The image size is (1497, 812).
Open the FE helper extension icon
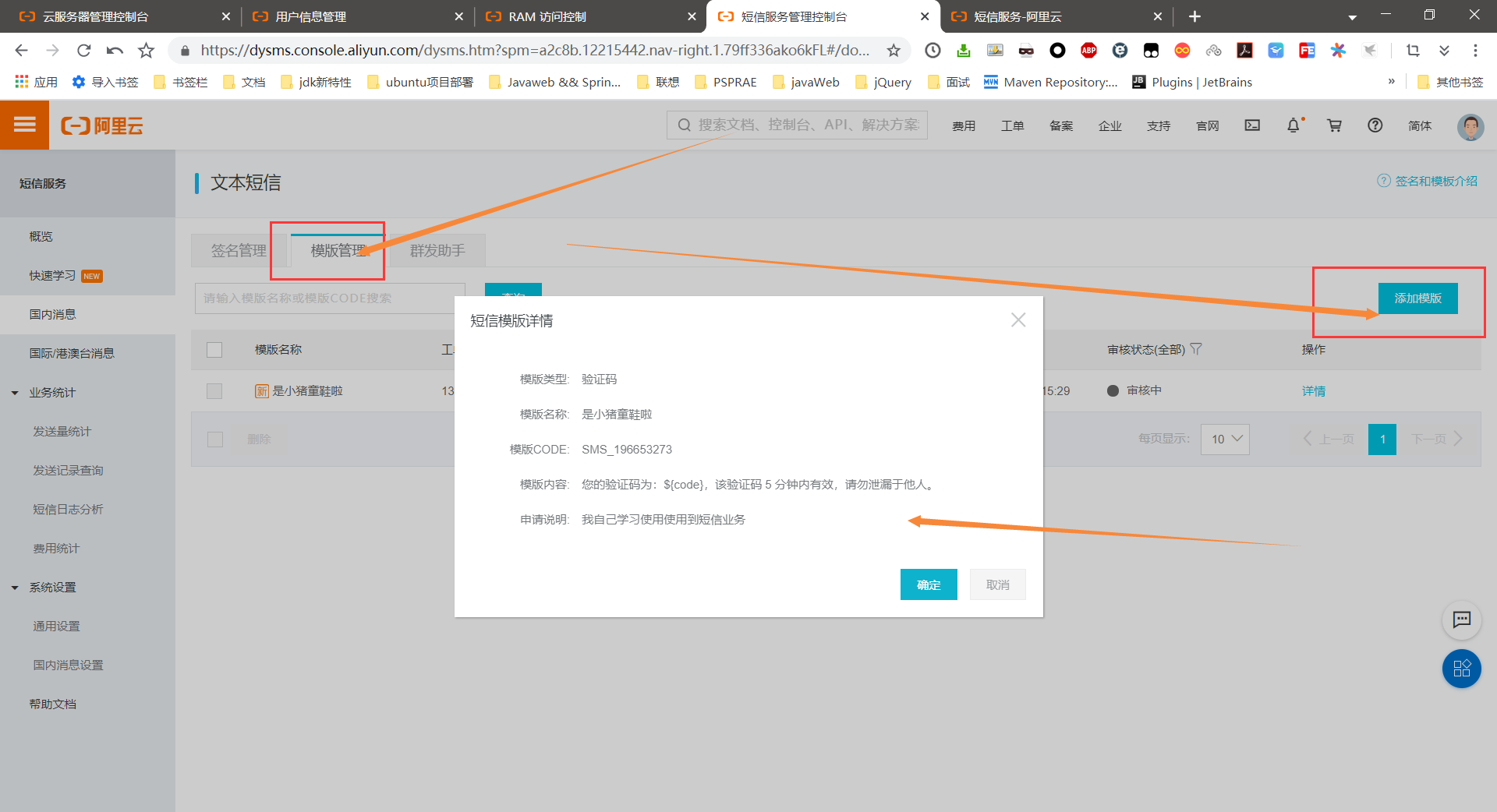[x=1307, y=51]
